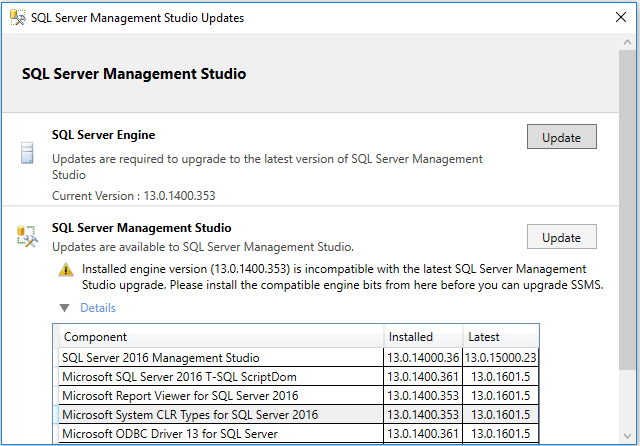Click the vertical scrollbar track
The image size is (640, 446).
tap(629, 400)
